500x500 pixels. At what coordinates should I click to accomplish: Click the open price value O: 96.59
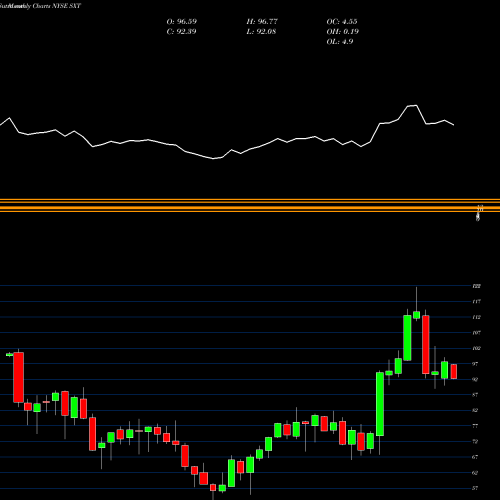(182, 22)
